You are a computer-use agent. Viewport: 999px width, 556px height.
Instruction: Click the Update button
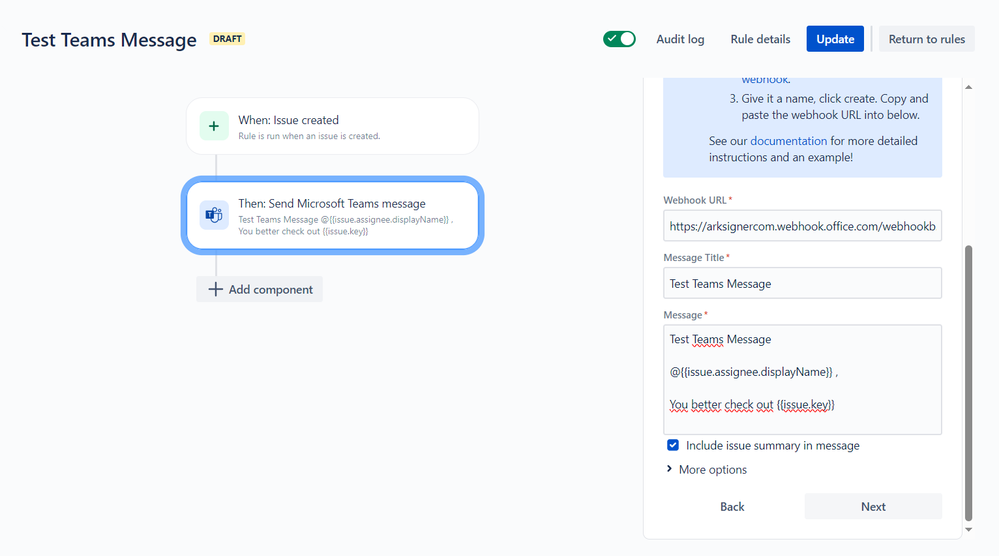(x=835, y=39)
